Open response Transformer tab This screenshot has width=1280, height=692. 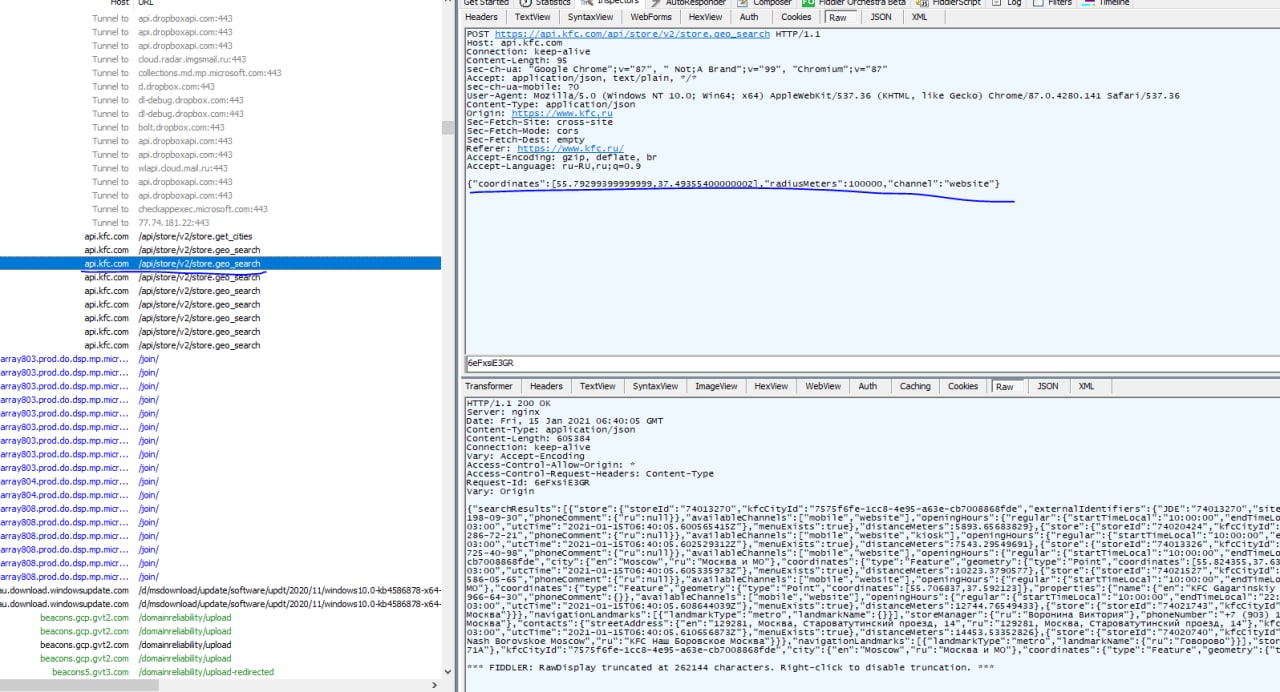(489, 386)
